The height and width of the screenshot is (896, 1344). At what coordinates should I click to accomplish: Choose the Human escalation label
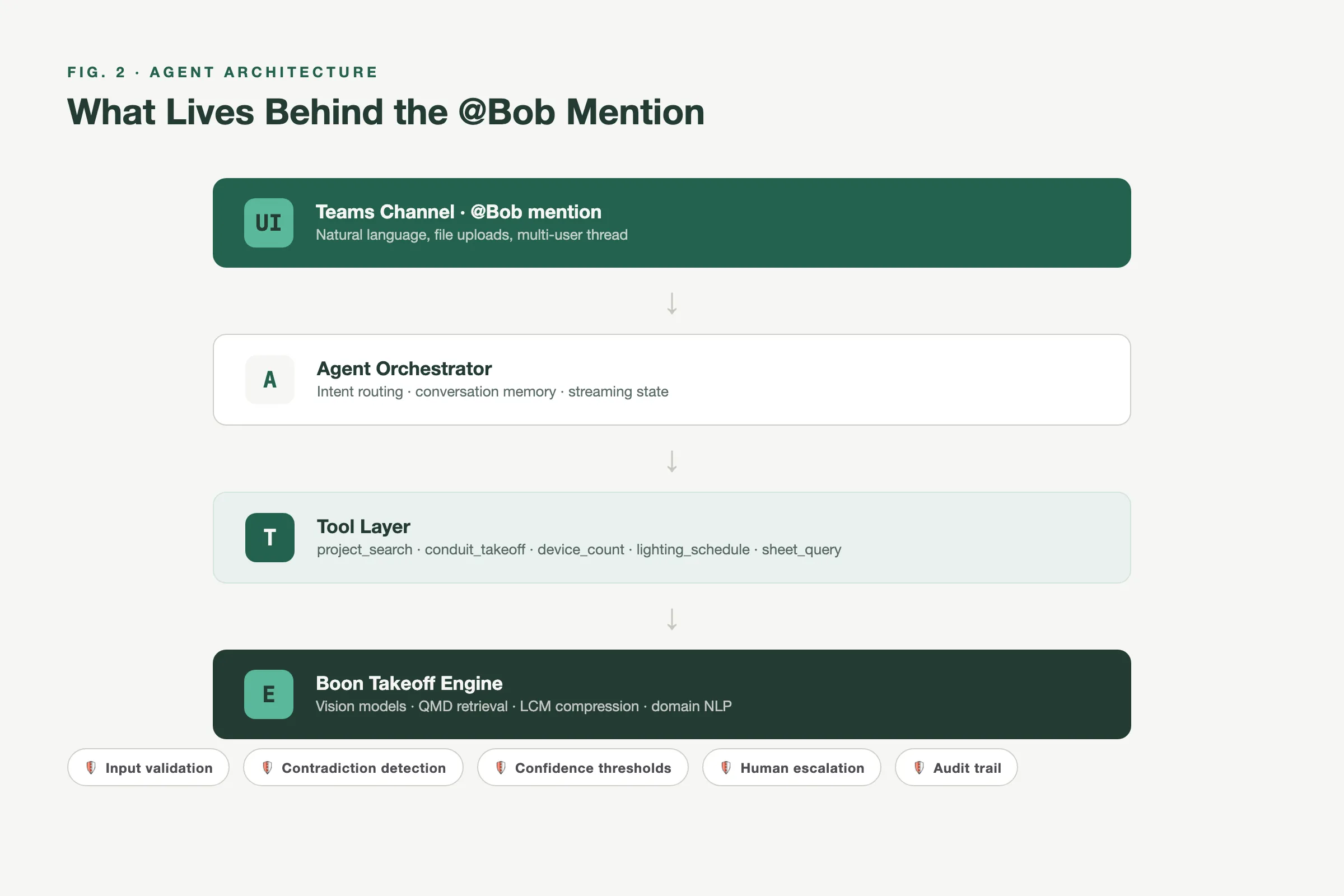tap(802, 768)
